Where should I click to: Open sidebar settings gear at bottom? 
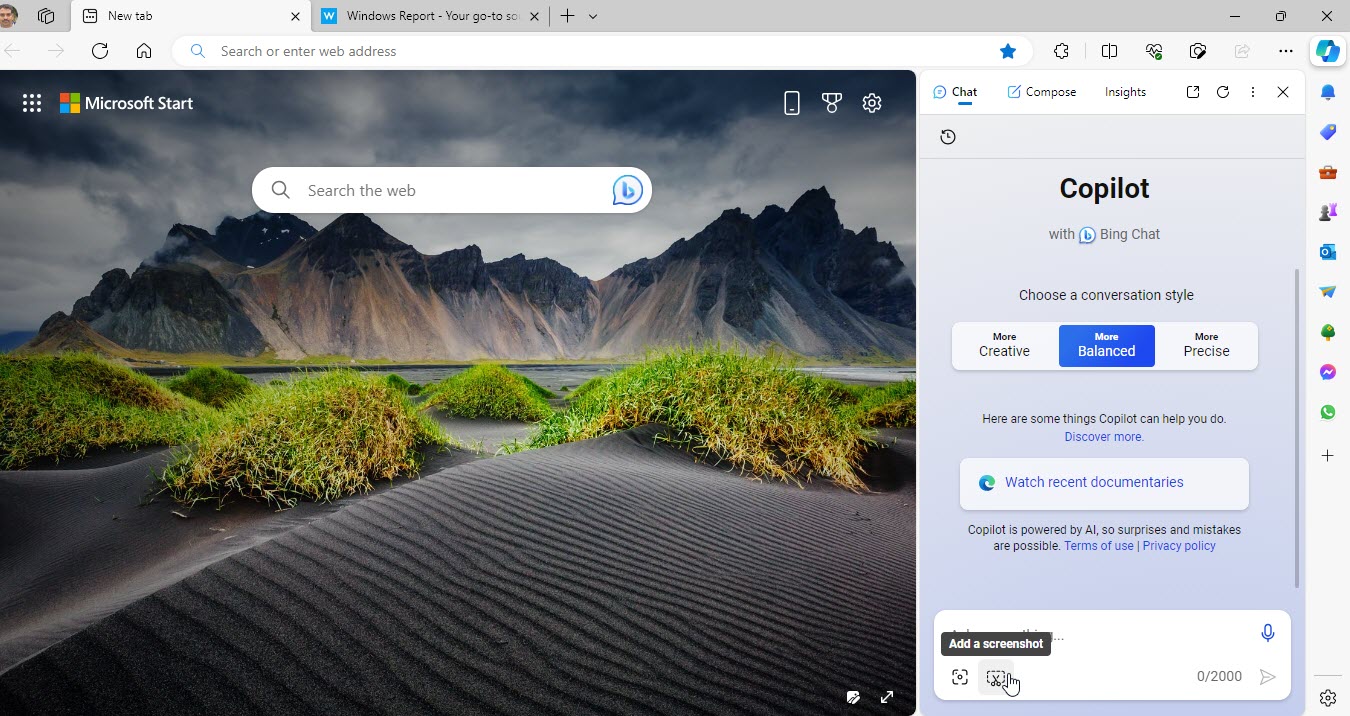[1328, 698]
